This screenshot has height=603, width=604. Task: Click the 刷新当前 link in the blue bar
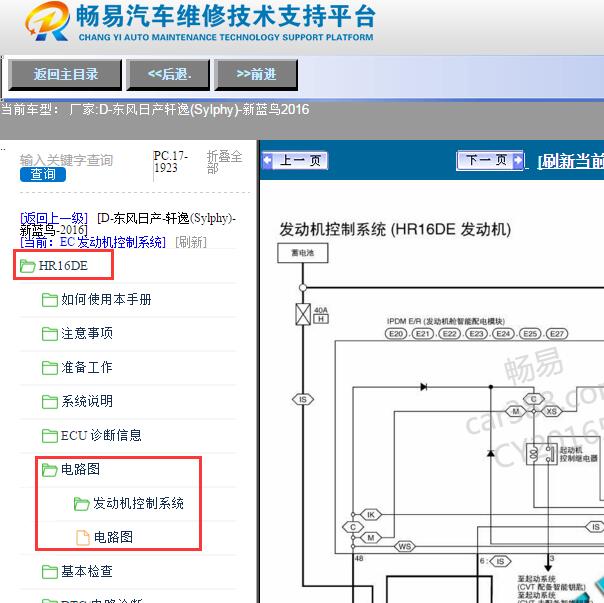(x=570, y=161)
